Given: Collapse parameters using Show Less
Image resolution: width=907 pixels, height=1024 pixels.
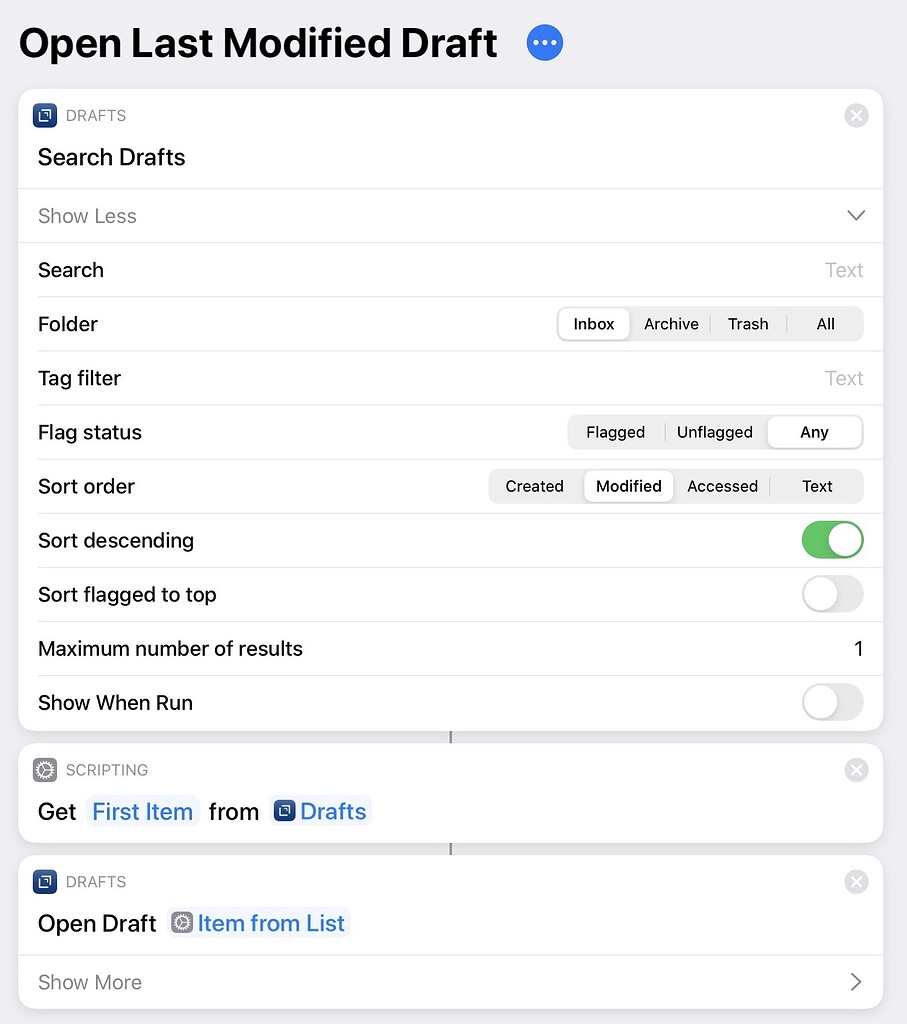Looking at the screenshot, I should (87, 216).
